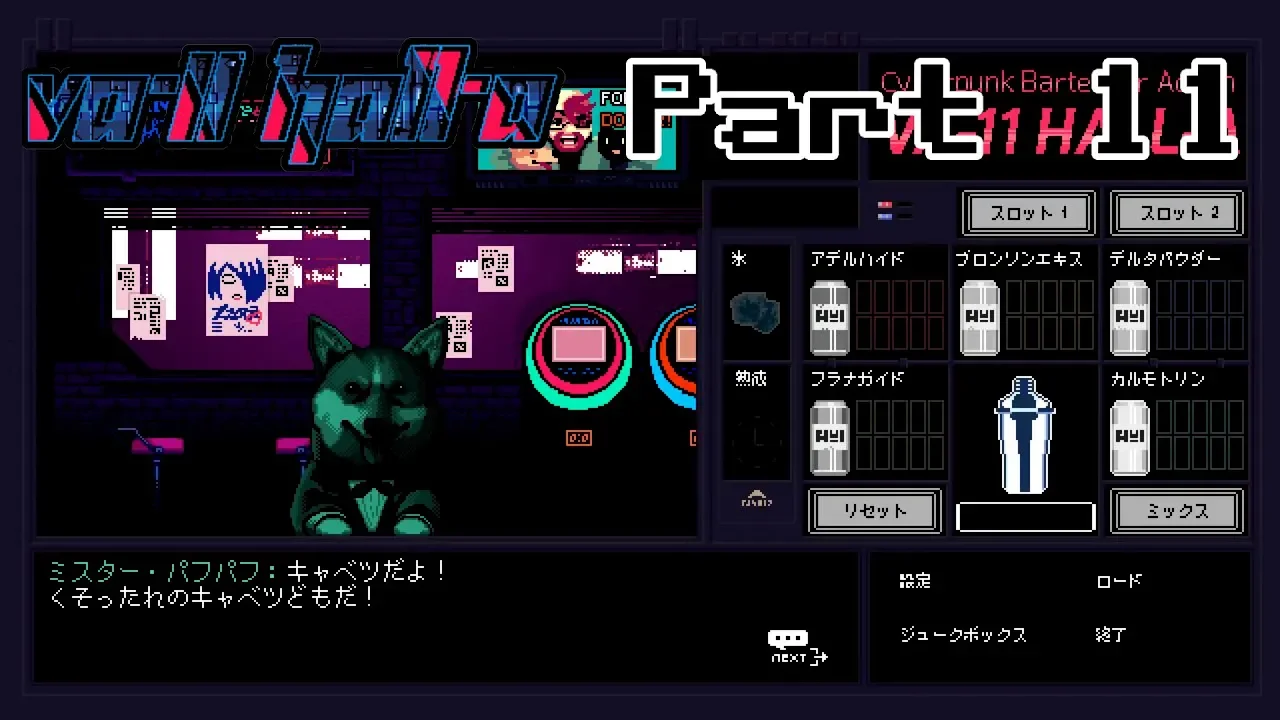This screenshot has width=1280, height=720.
Task: Click the Karmotrine ingredient counter grid
Action: [x=1200, y=437]
